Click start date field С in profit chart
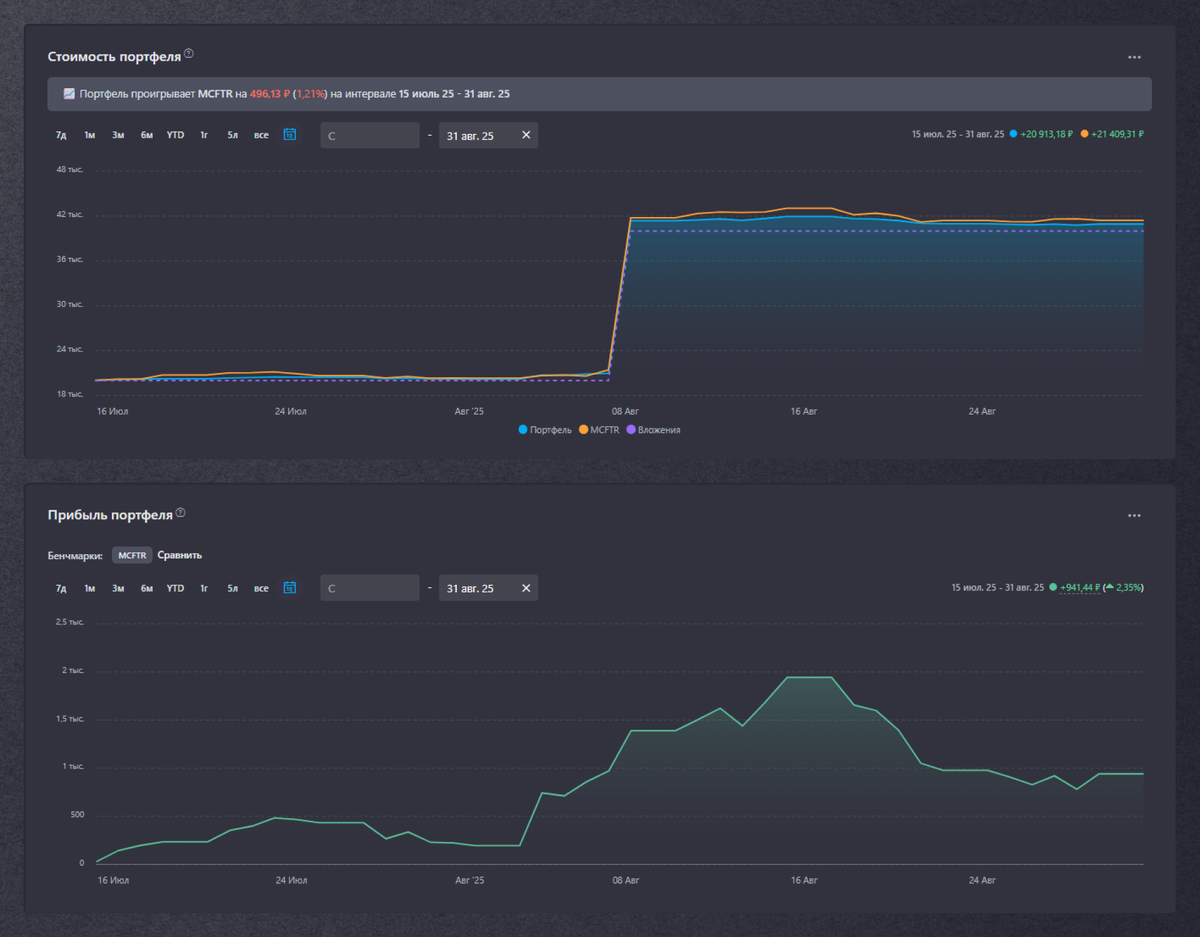1200x937 pixels. click(370, 588)
